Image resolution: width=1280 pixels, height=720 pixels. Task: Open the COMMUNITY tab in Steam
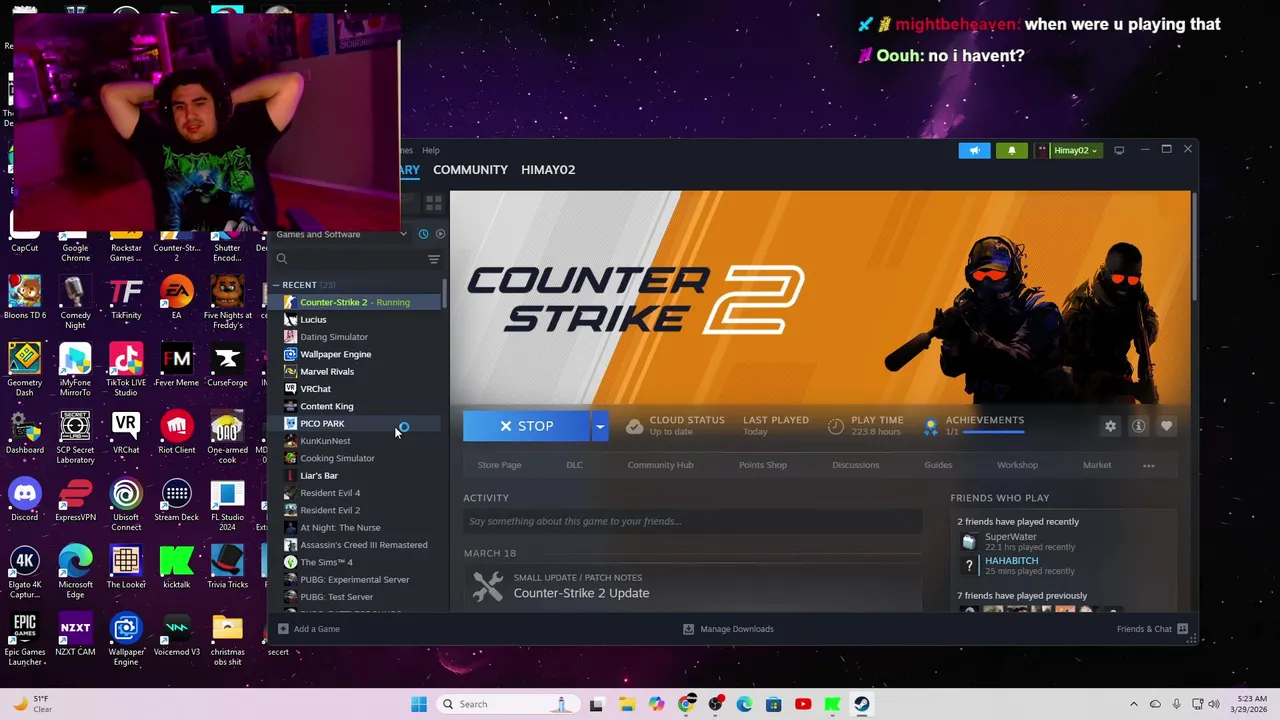point(470,170)
